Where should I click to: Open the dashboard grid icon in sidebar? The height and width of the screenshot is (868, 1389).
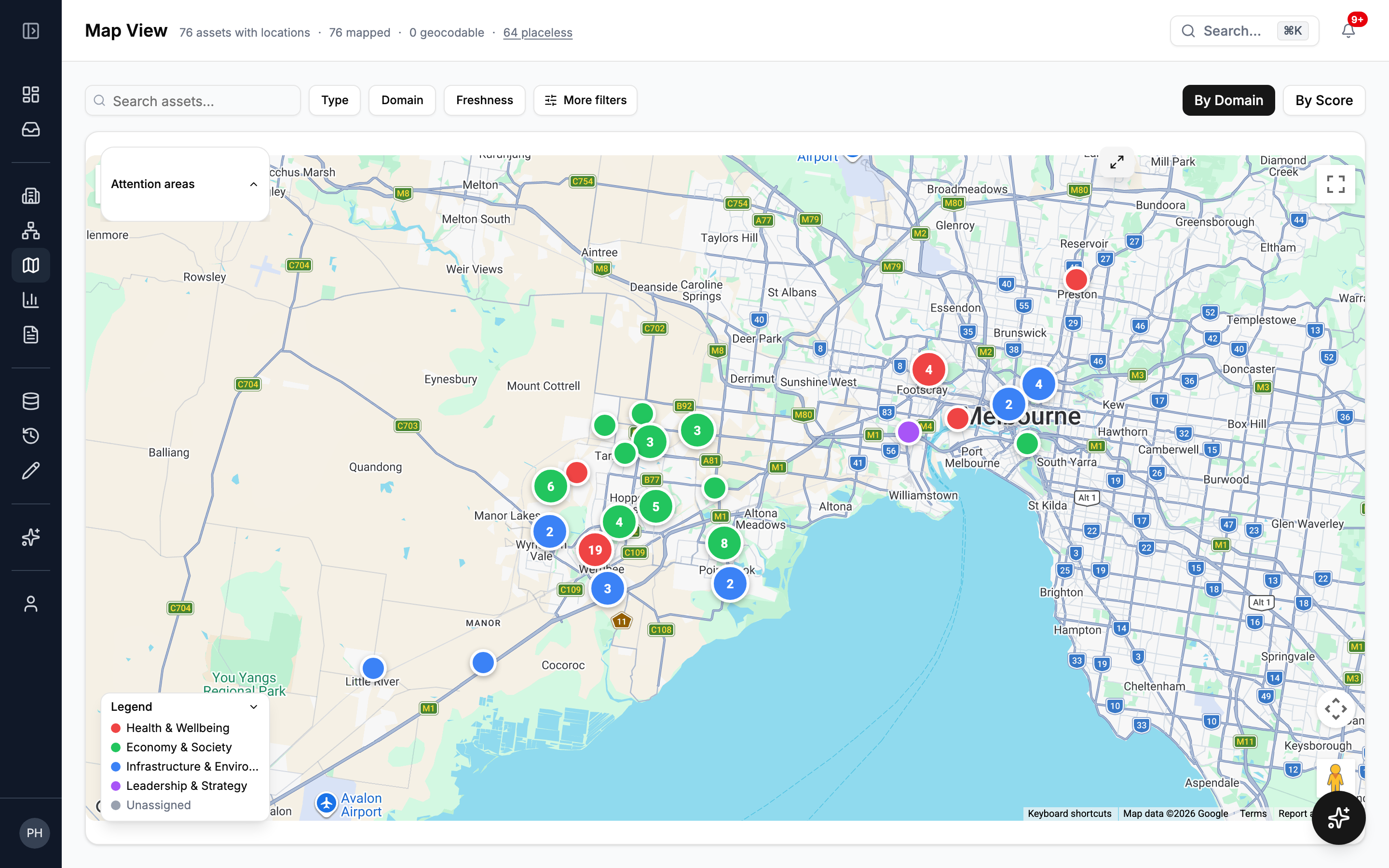click(x=30, y=94)
